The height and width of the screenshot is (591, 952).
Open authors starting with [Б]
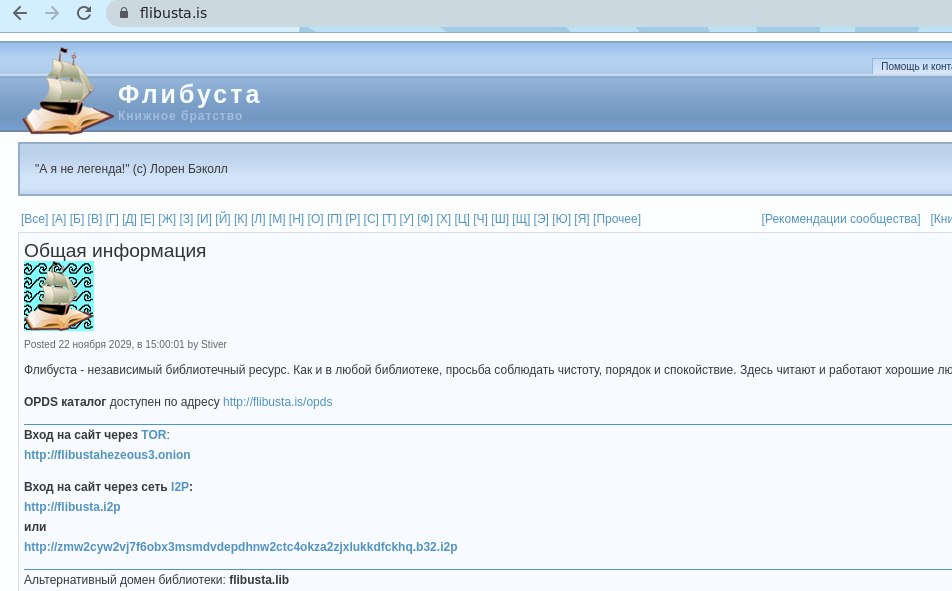click(x=76, y=219)
